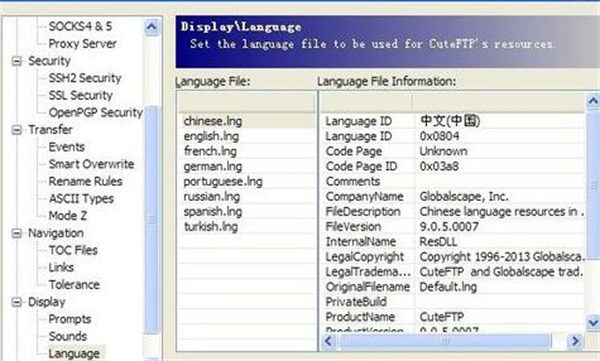Screen dimensions: 600x361
Task: Select the Display category
Action: click(47, 302)
